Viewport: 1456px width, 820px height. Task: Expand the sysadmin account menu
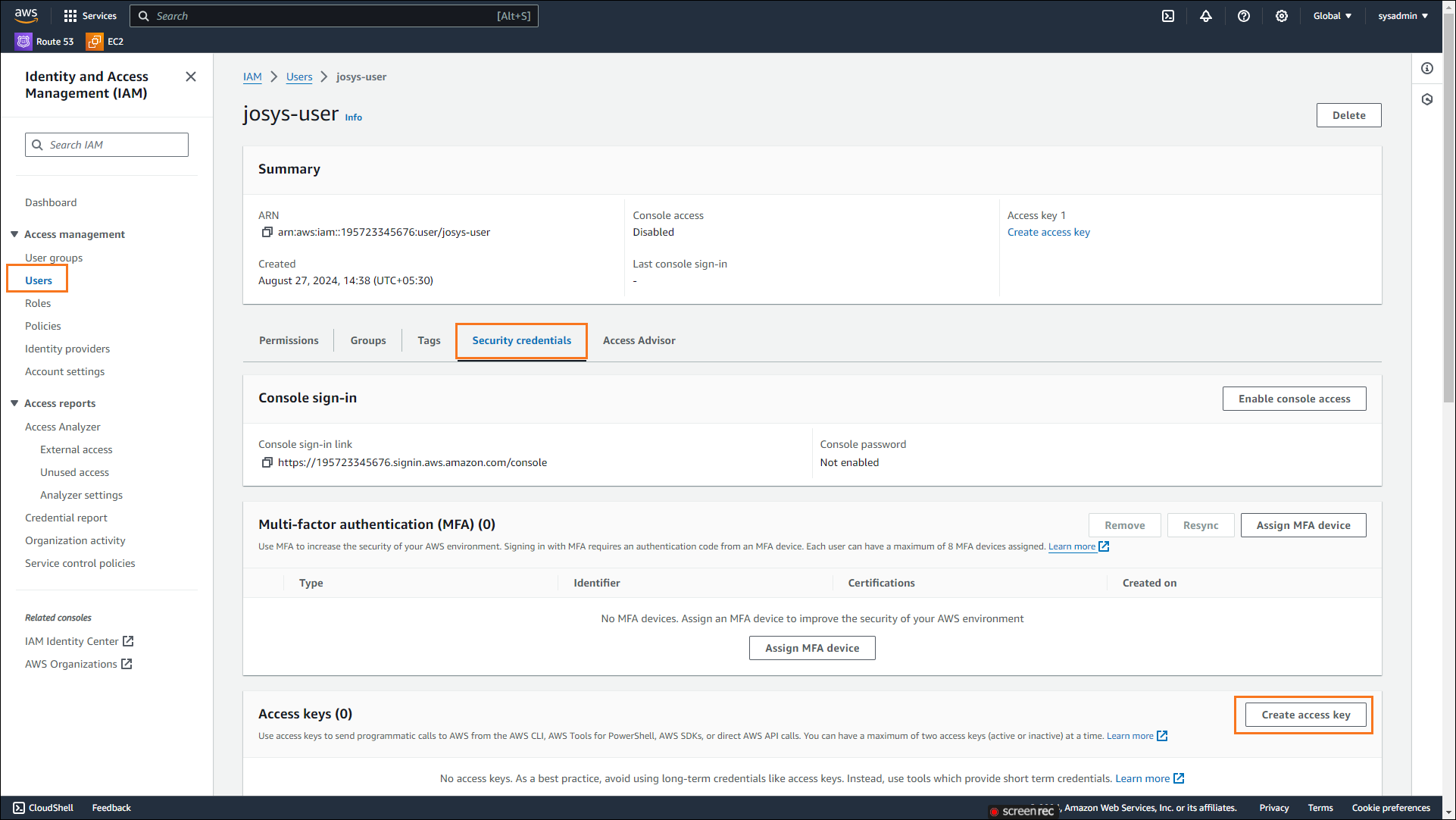(1402, 16)
